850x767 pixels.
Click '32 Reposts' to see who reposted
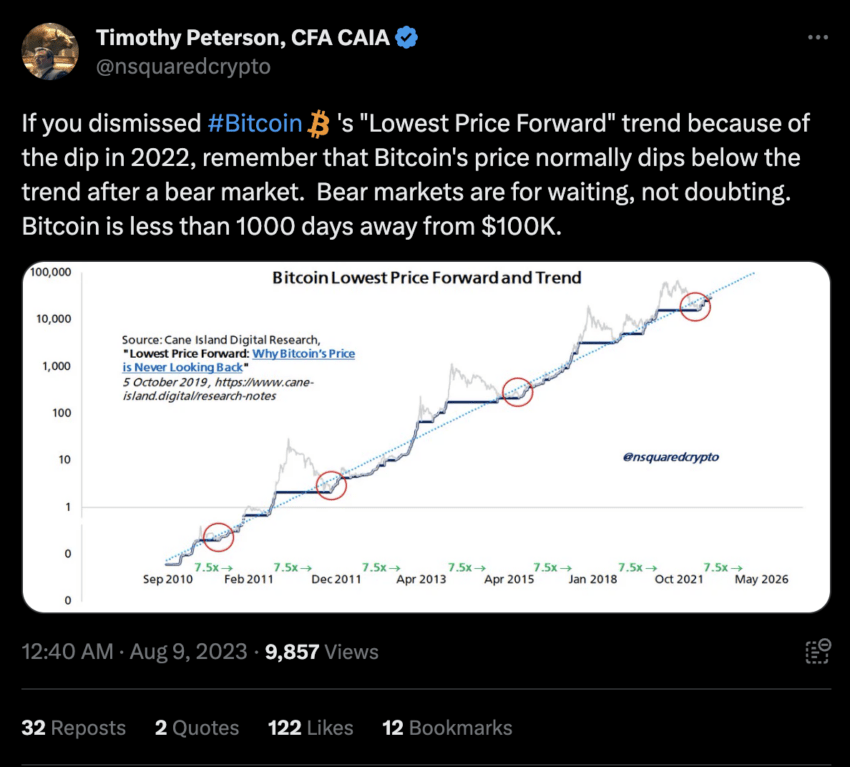point(74,727)
